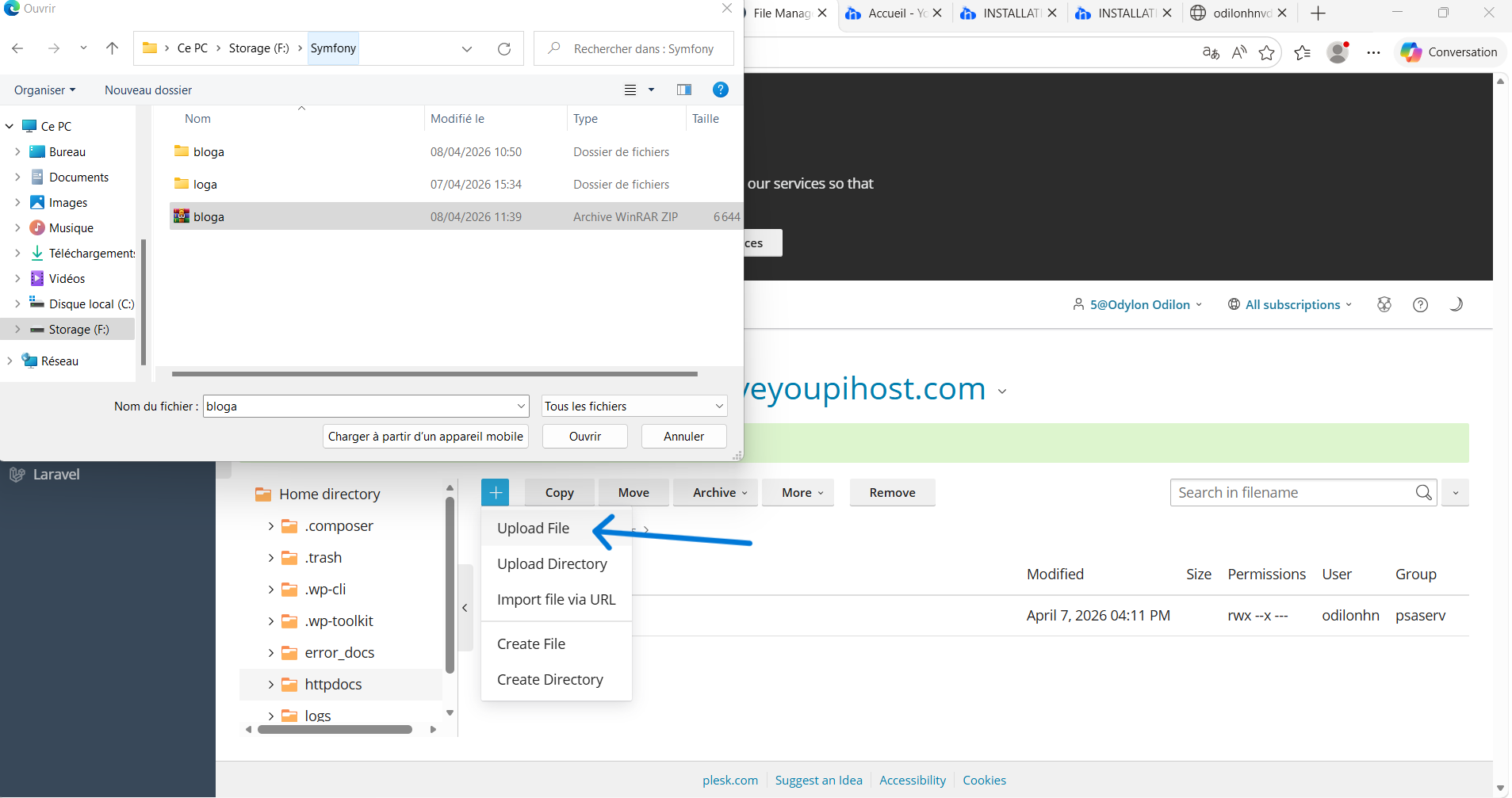Toggle the preview pane in file dialog
Image resolution: width=1512 pixels, height=798 pixels.
coord(683,90)
